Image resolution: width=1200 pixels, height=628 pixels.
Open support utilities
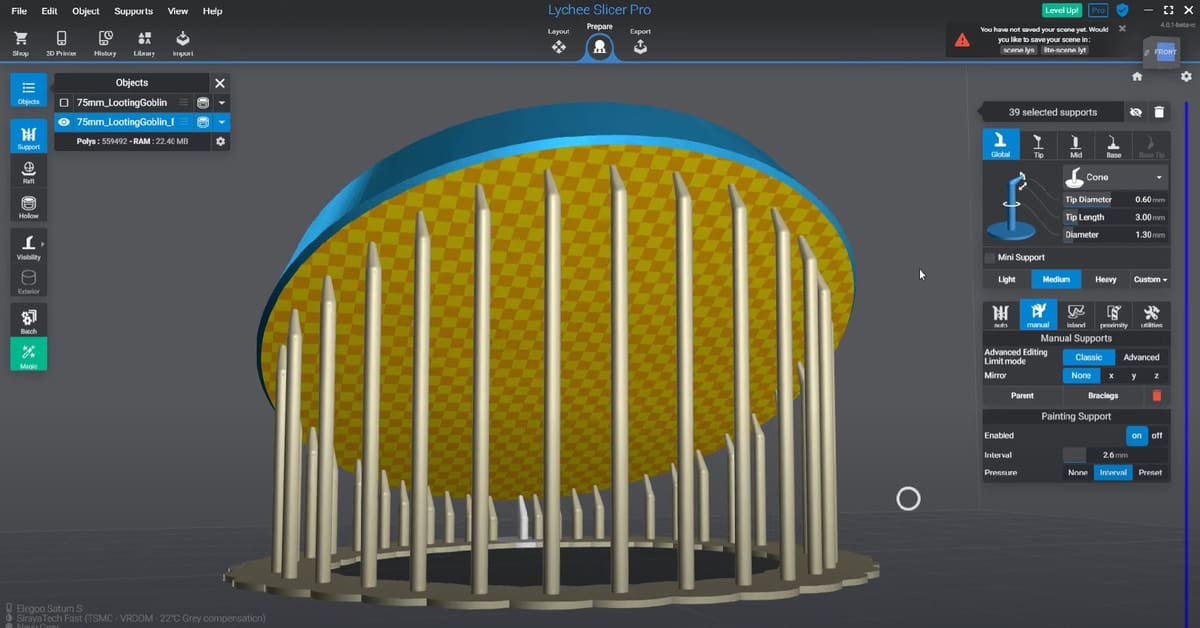(1152, 315)
